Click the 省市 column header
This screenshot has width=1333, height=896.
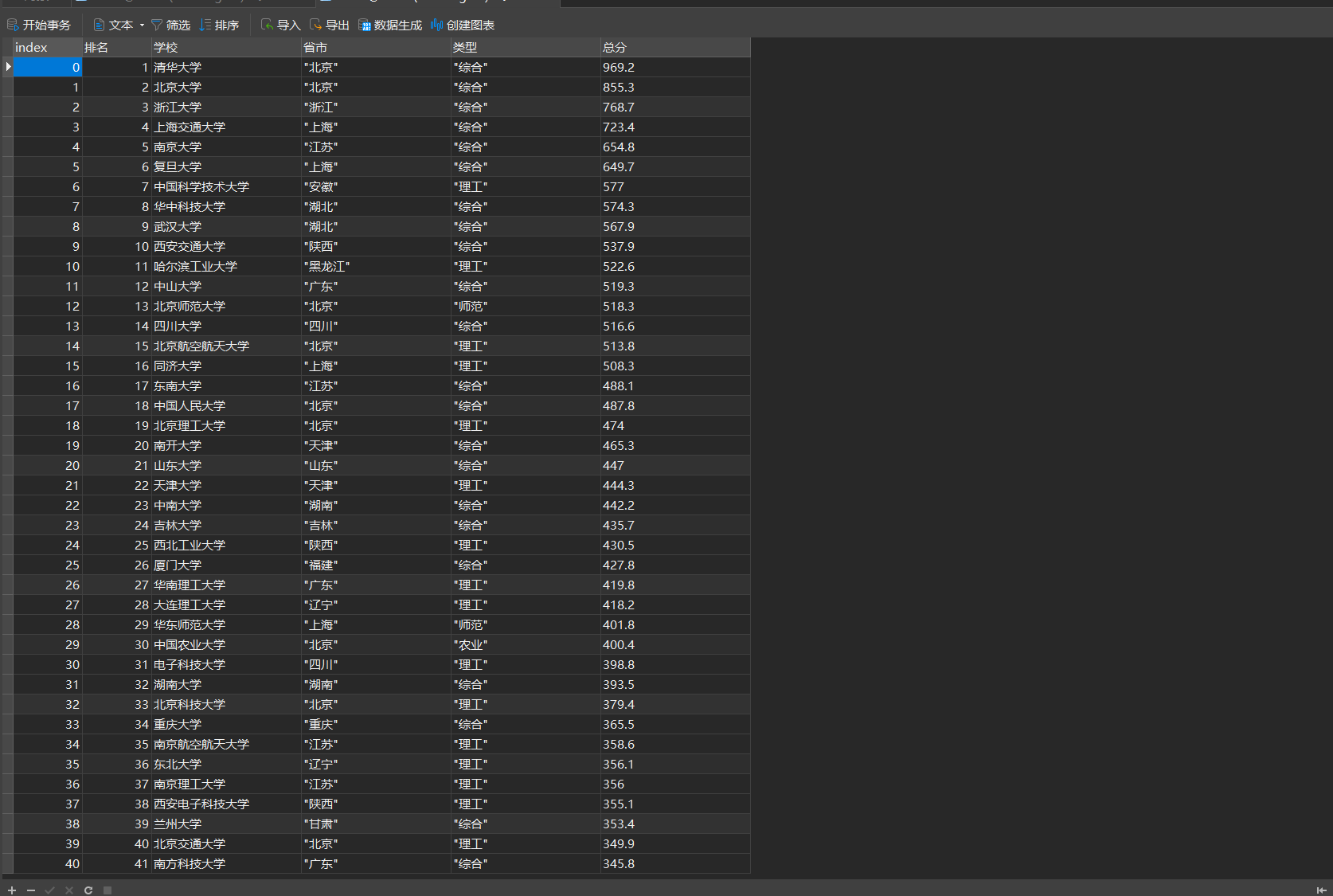pyautogui.click(x=376, y=47)
